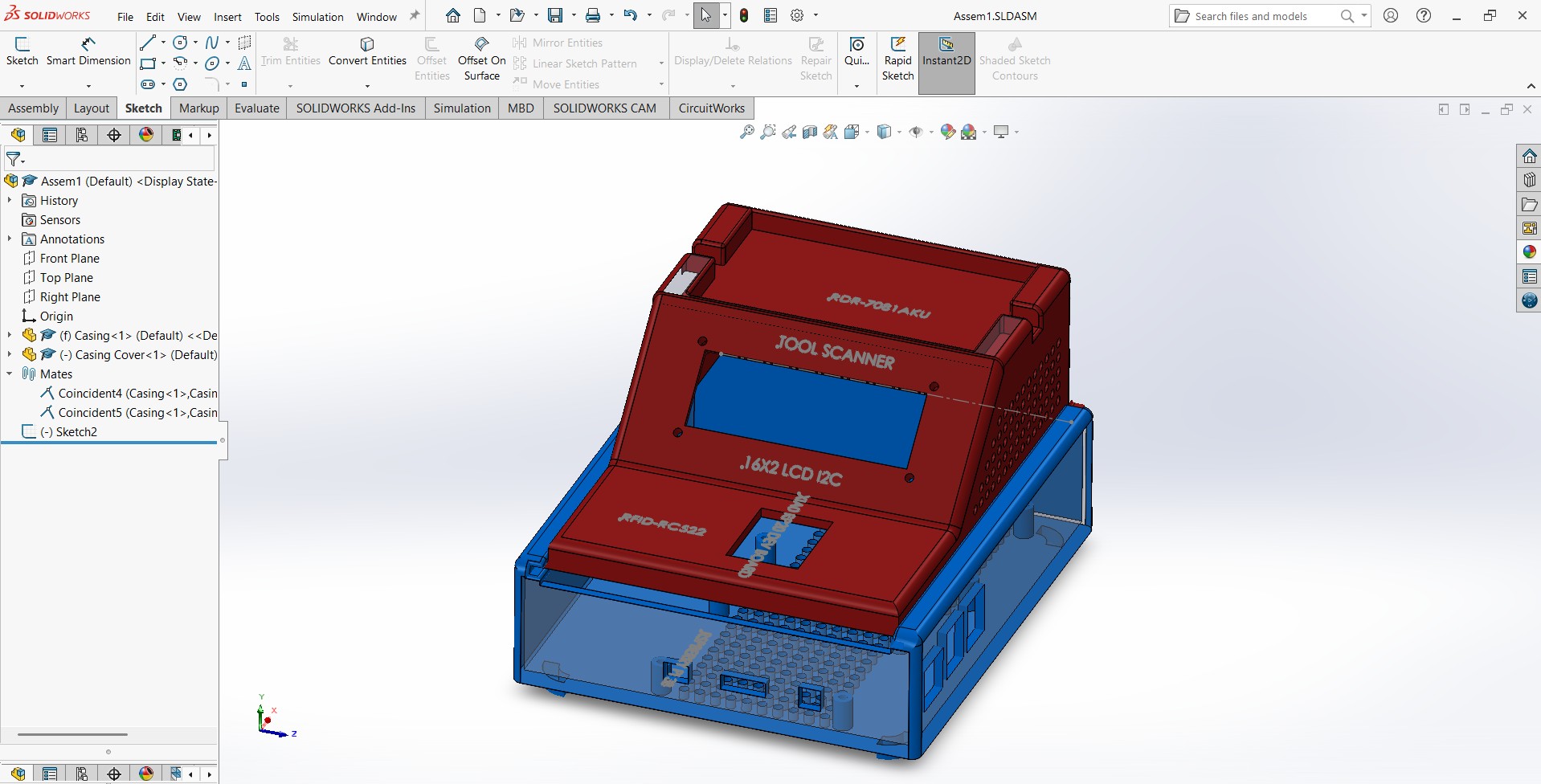Open the ConfigurationManager tab icon
This screenshot has height=784, width=1541.
click(x=82, y=135)
